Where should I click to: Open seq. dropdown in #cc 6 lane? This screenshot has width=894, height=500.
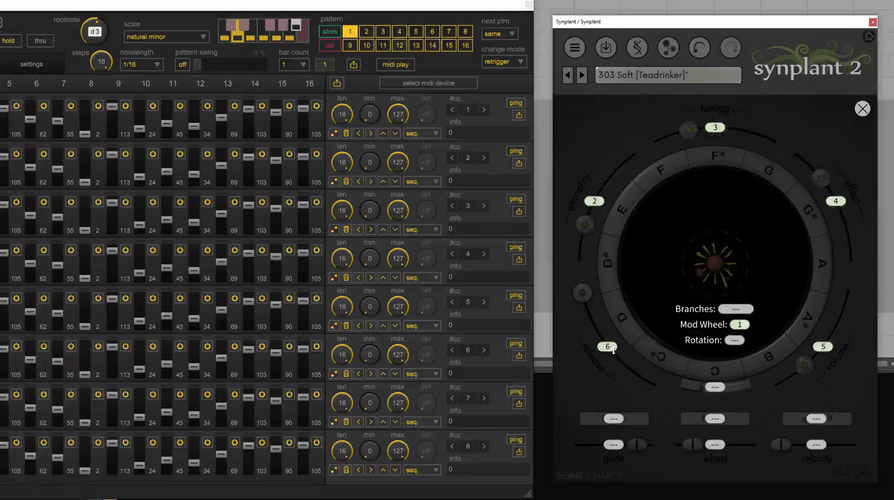[x=422, y=373]
